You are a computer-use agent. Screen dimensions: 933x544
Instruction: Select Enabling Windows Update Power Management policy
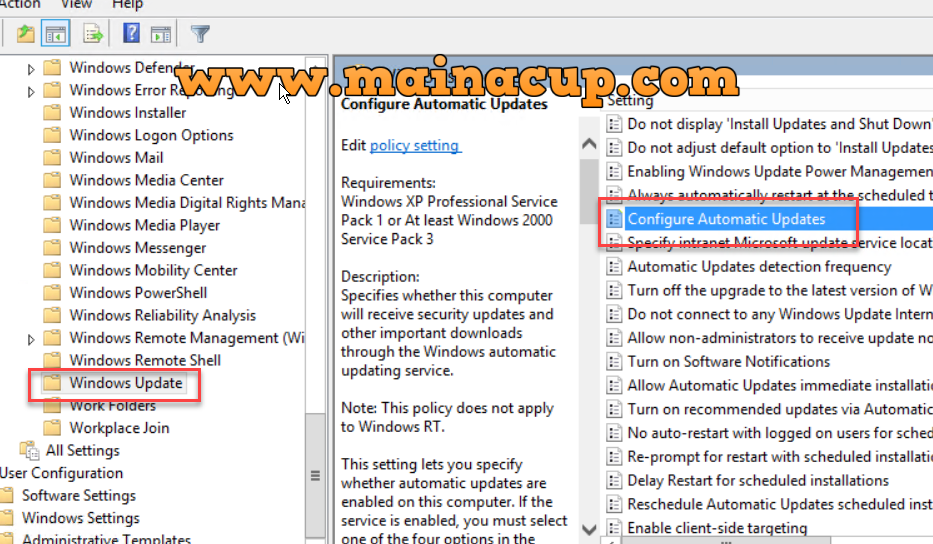coord(779,171)
